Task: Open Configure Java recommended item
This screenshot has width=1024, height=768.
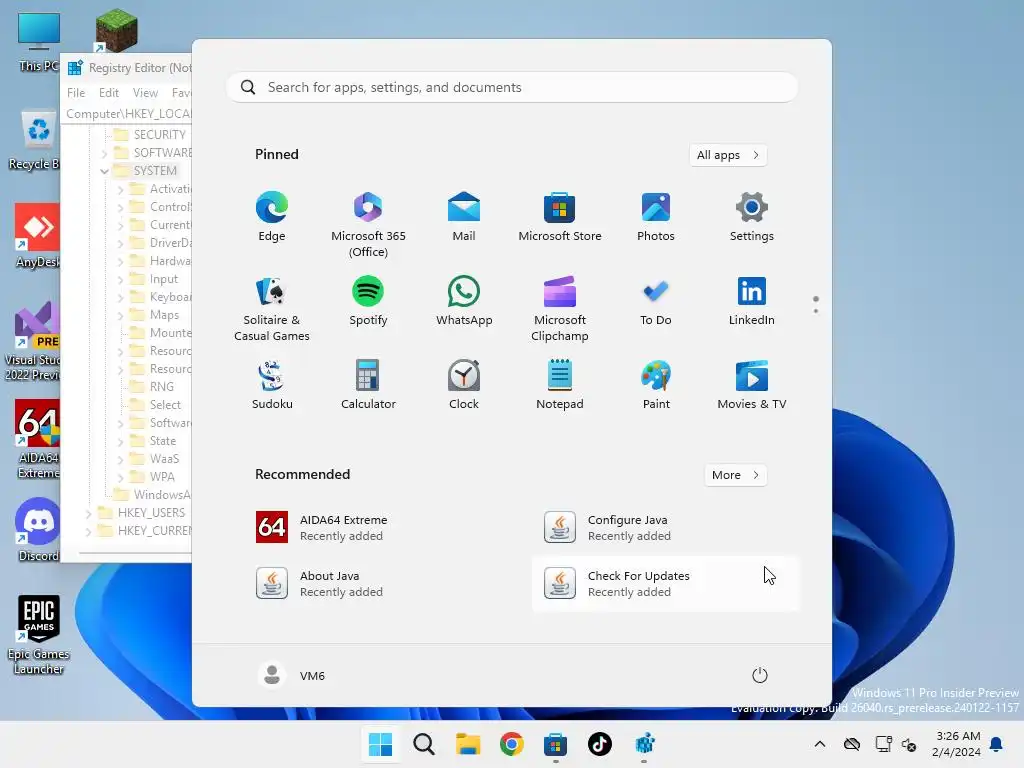Action: [x=665, y=528]
